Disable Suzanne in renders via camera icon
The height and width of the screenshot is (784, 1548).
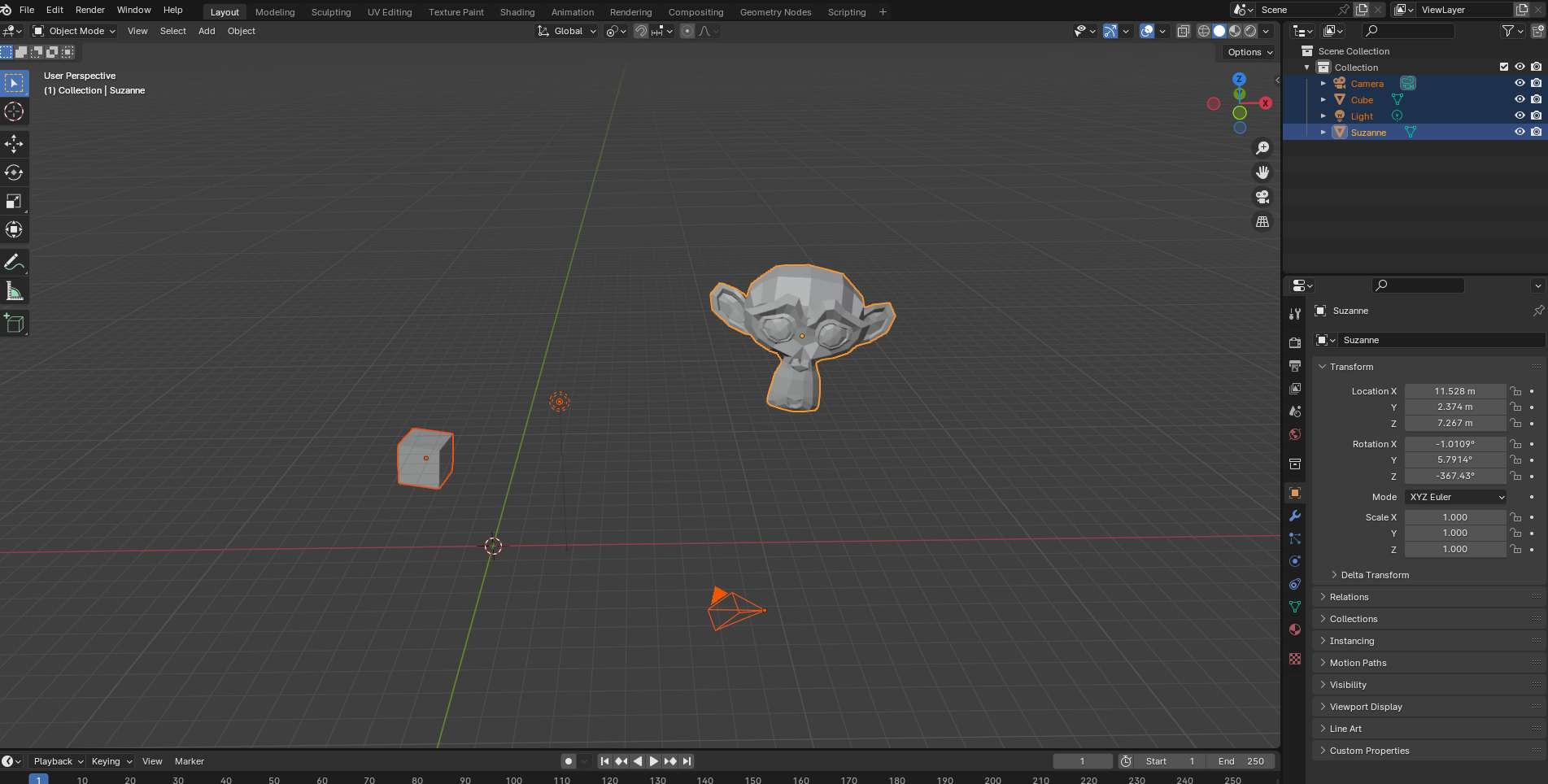click(1536, 132)
